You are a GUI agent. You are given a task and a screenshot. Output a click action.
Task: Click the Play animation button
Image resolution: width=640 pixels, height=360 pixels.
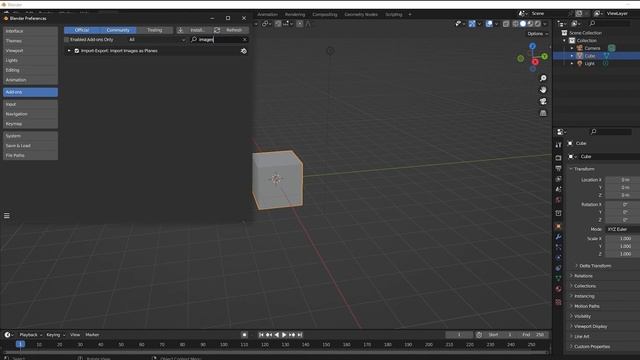click(284, 335)
